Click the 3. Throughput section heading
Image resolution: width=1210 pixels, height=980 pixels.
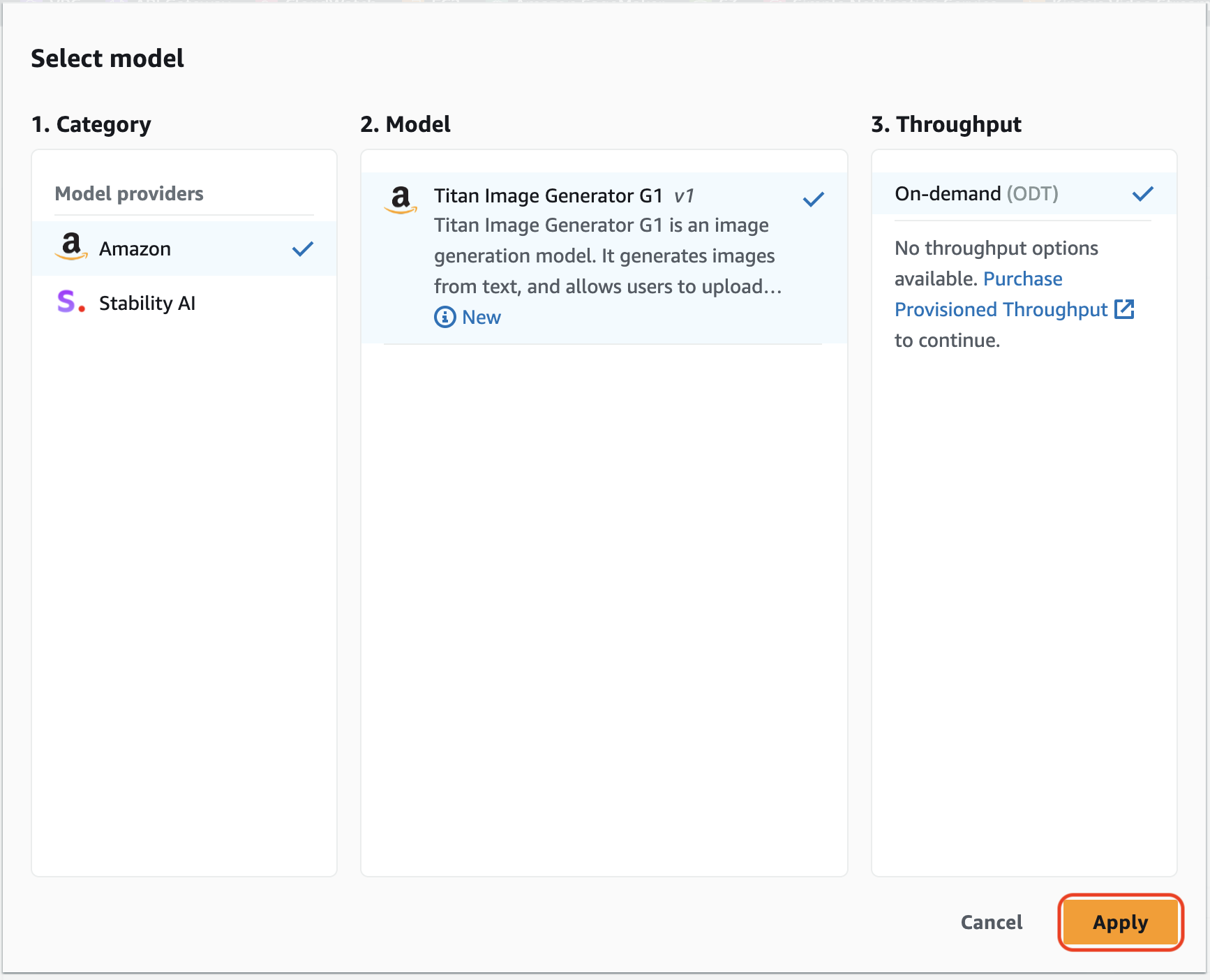point(946,124)
